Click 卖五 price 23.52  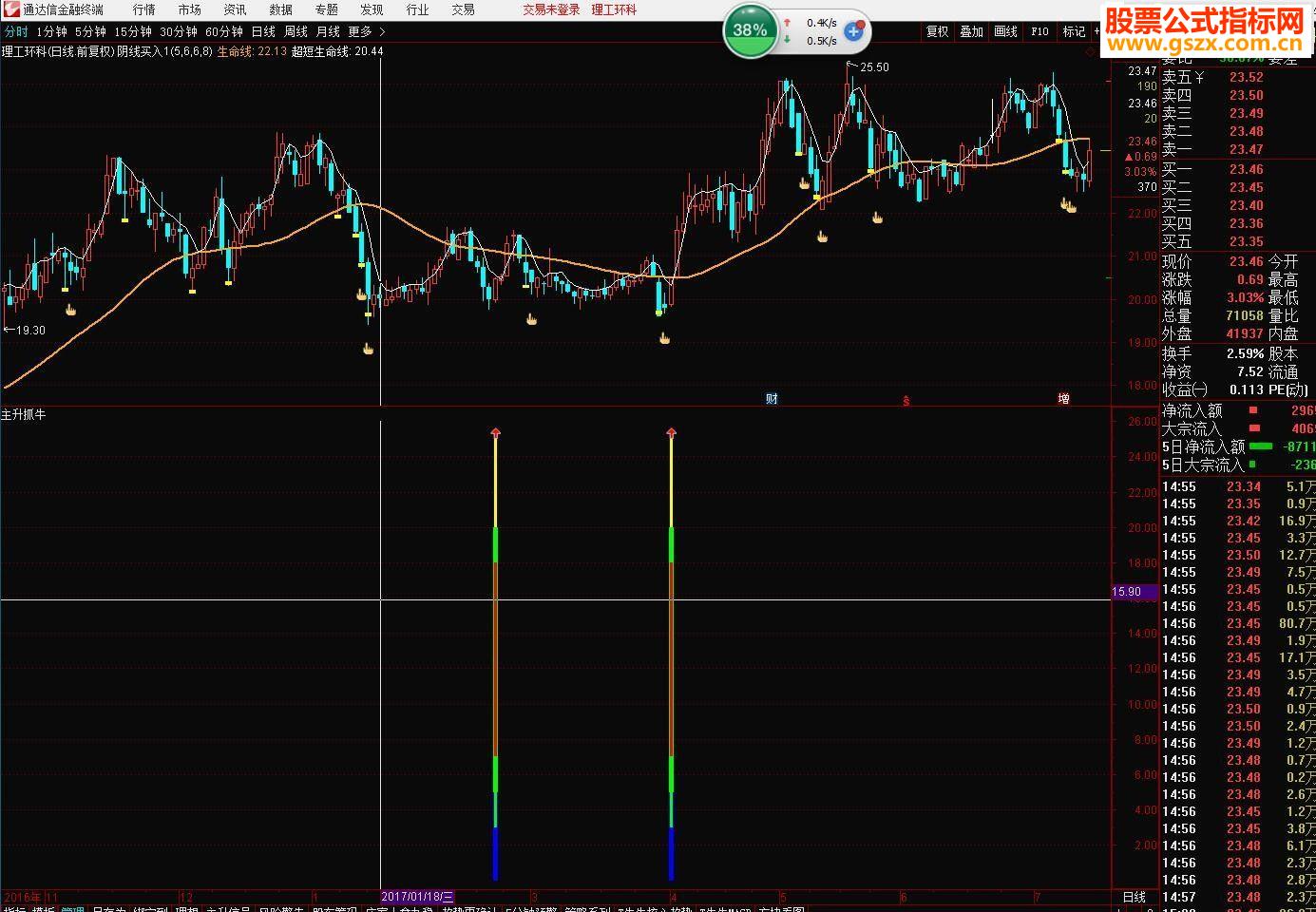coord(1246,77)
